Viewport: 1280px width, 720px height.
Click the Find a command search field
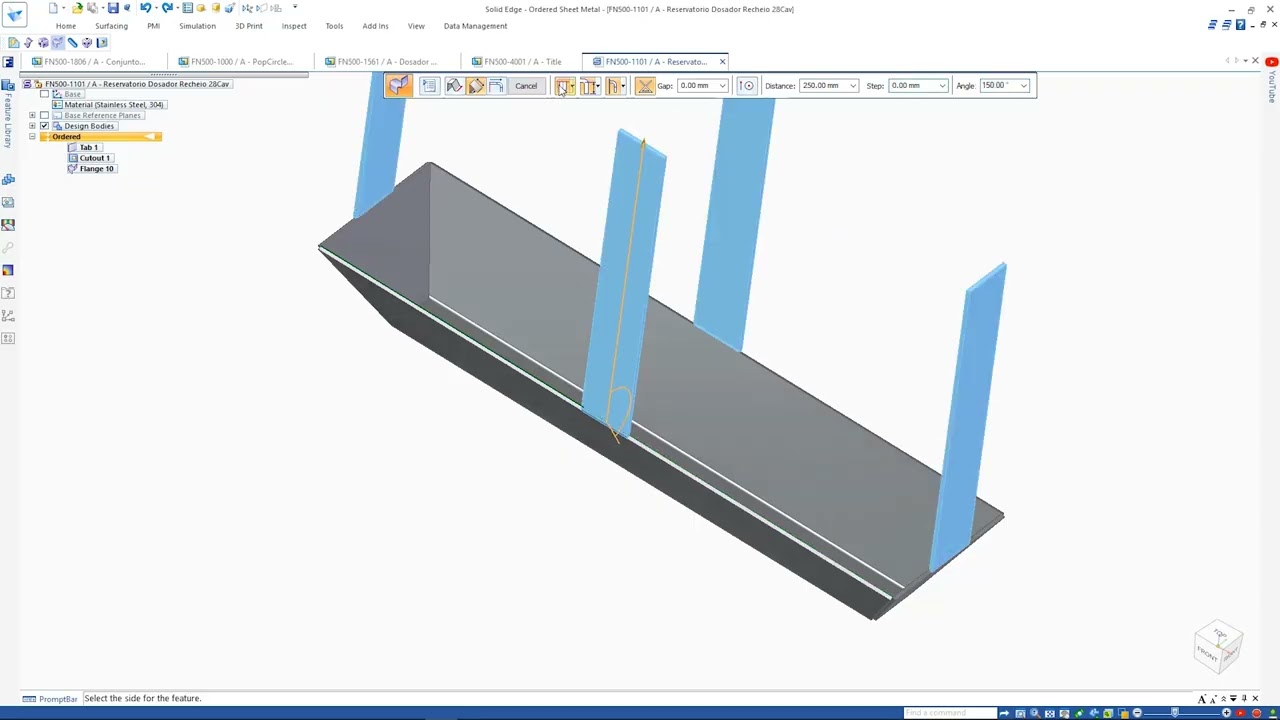click(950, 713)
